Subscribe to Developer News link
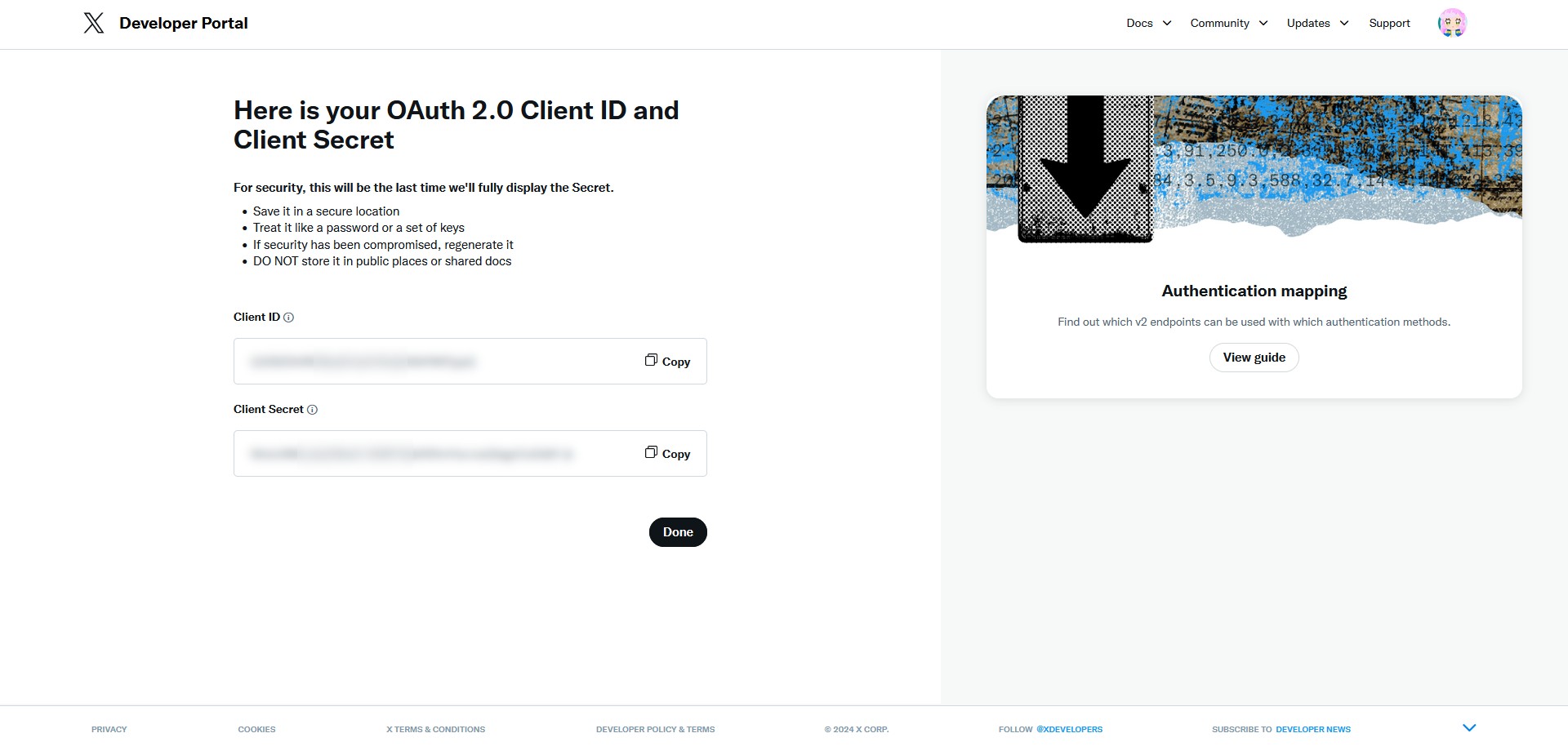The image size is (1568, 751). 1312,729
